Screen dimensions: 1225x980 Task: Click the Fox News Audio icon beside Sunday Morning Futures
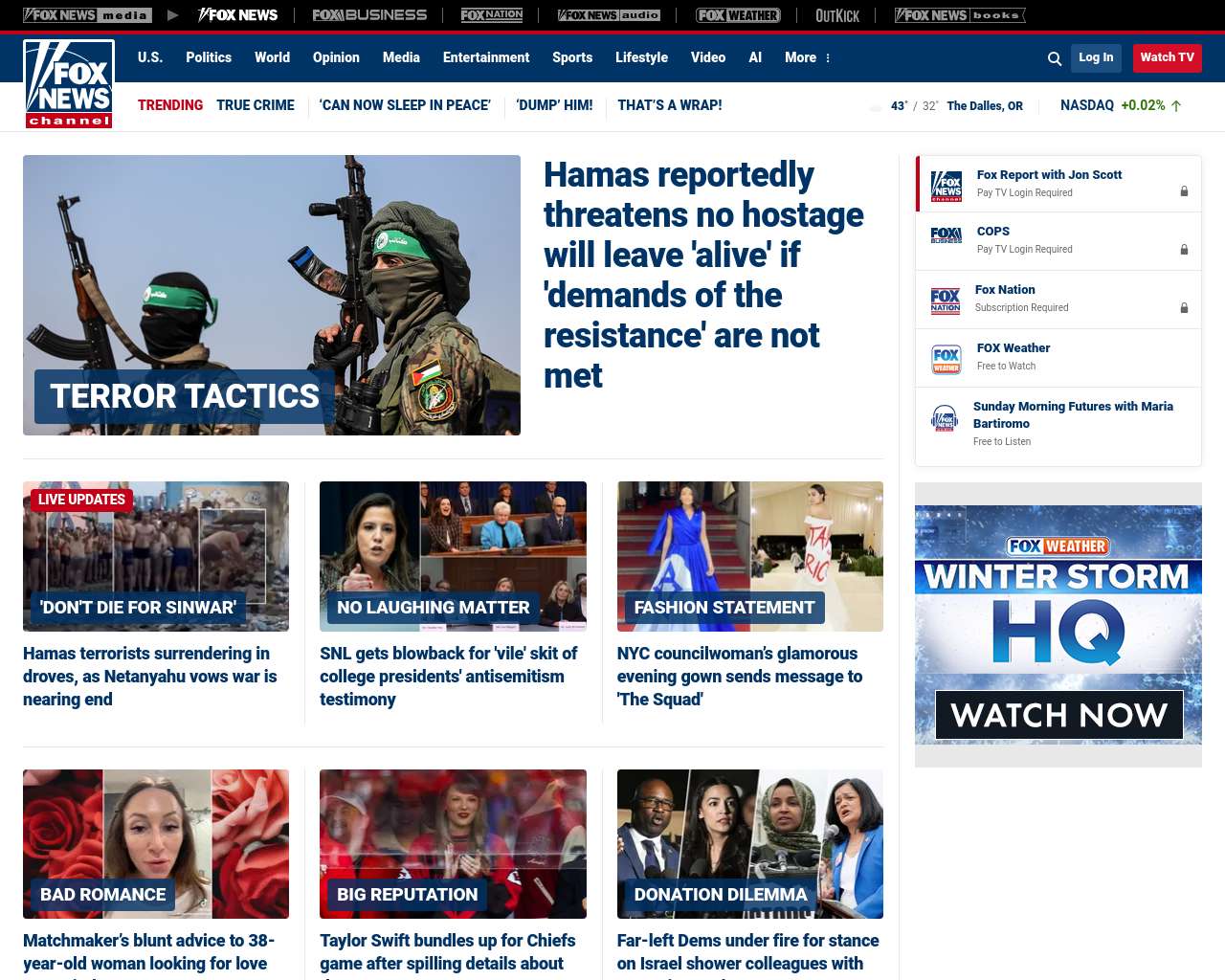coord(945,418)
